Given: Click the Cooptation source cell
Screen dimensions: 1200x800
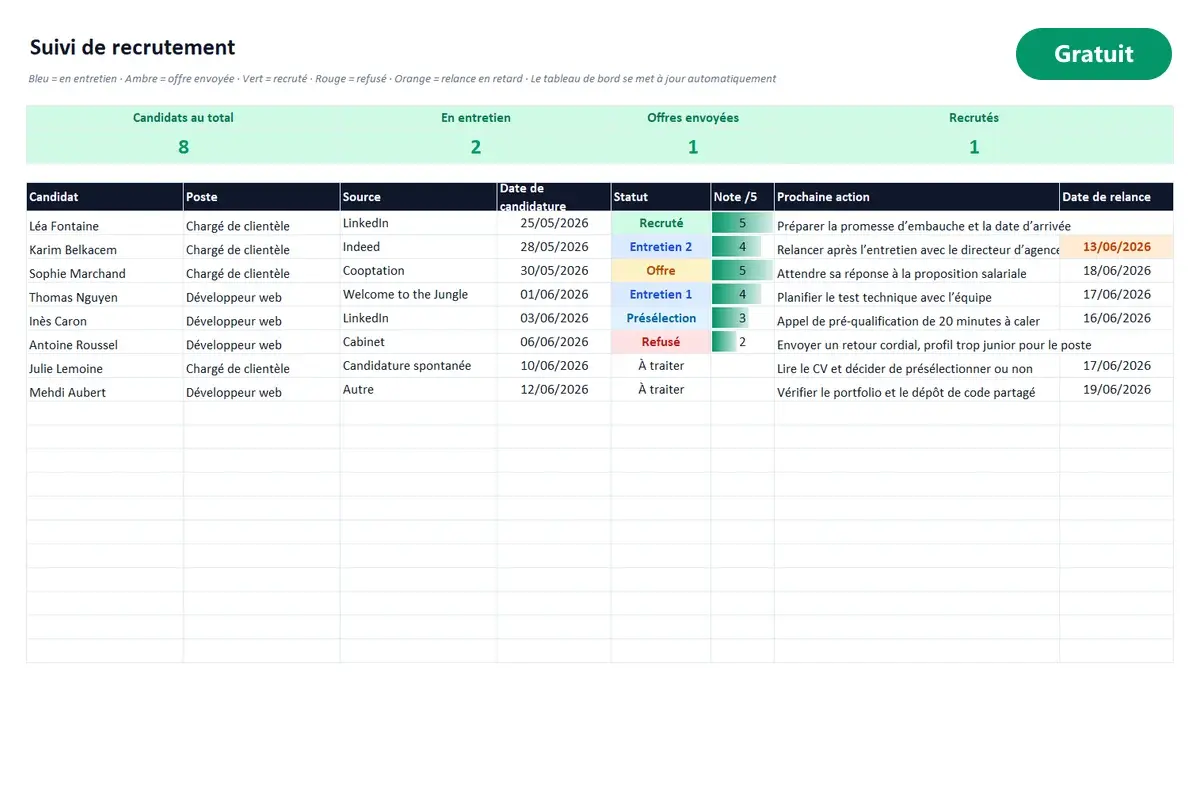Looking at the screenshot, I should click(x=419, y=271).
